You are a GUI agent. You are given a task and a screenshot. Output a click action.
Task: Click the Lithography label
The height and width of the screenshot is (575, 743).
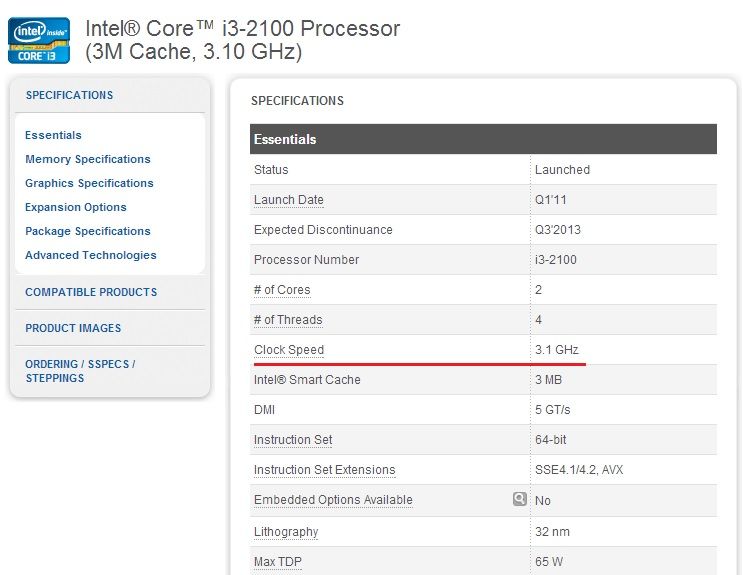pos(286,532)
